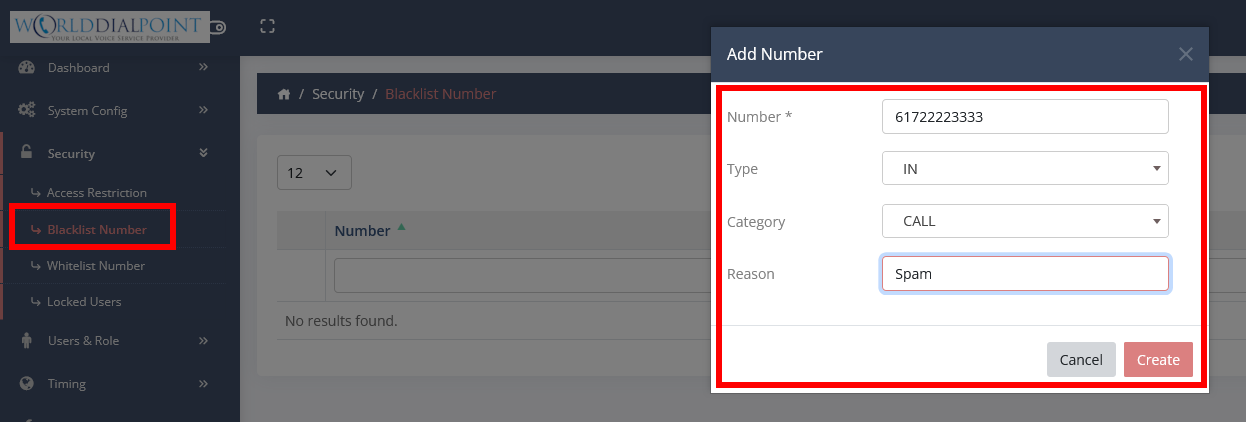
Task: Open Whitelist Number menu item
Action: tap(95, 266)
